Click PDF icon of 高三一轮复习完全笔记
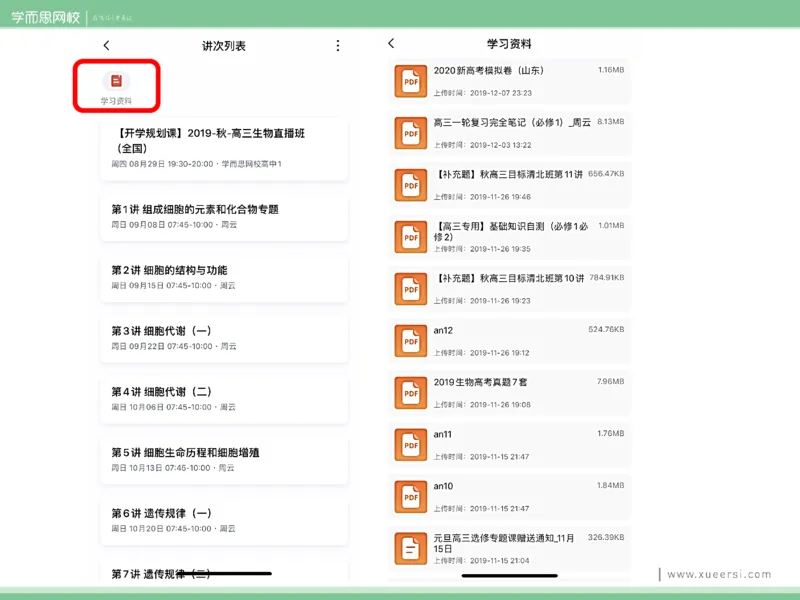Image resolution: width=800 pixels, height=600 pixels. [411, 133]
